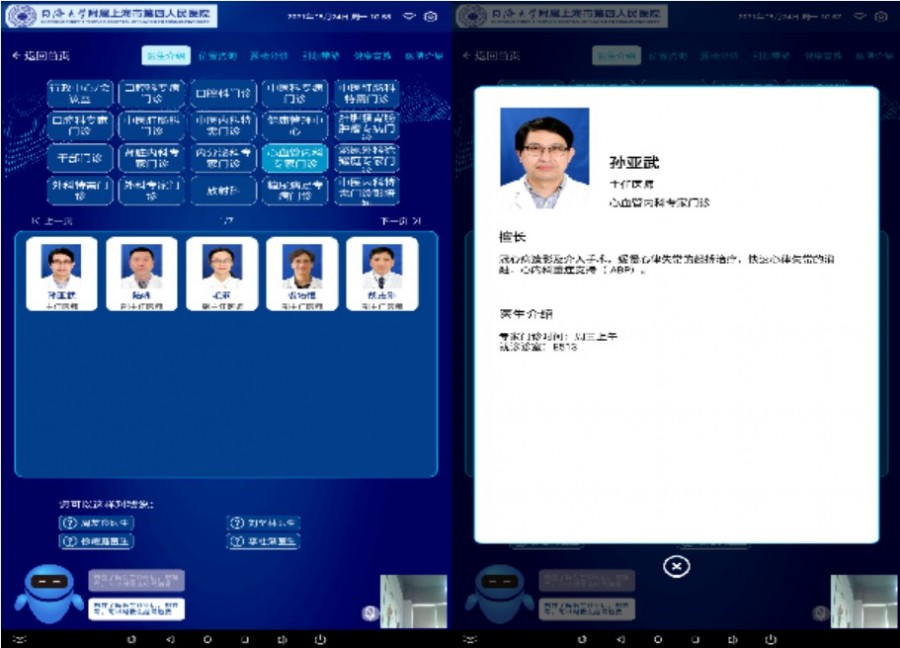Tap the robot assistant mascot on the left screen
Image resolution: width=900 pixels, height=648 pixels.
[x=49, y=594]
